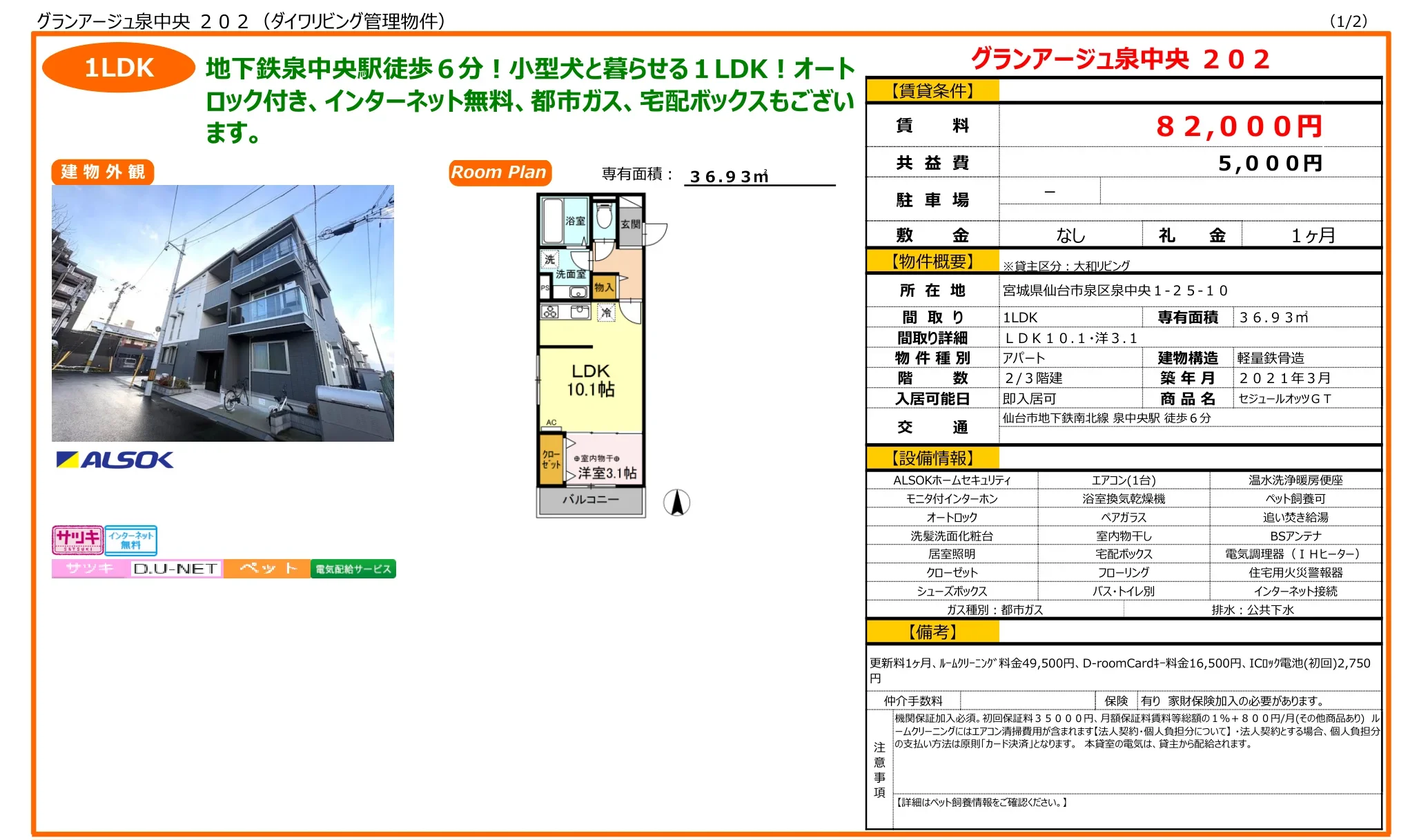Click the 商品名 value セジュールオッツGT
This screenshot has width=1419, height=840.
click(x=1285, y=399)
